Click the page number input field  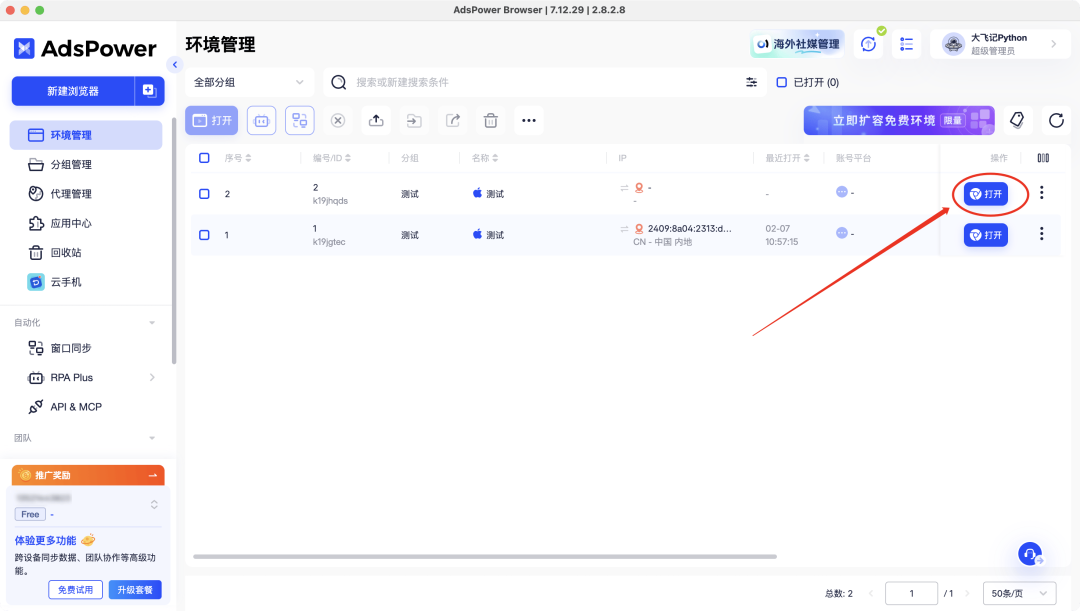[911, 593]
